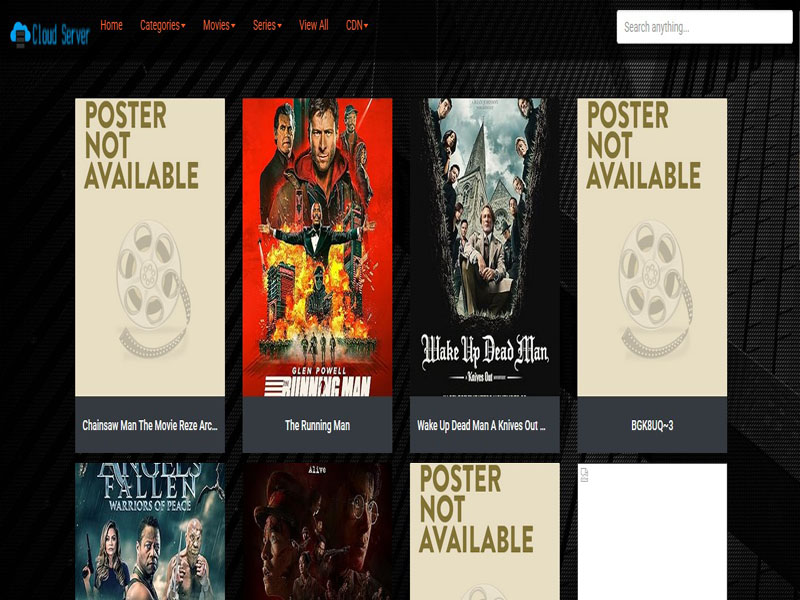Click the Cloud Server logo

[x=50, y=35]
